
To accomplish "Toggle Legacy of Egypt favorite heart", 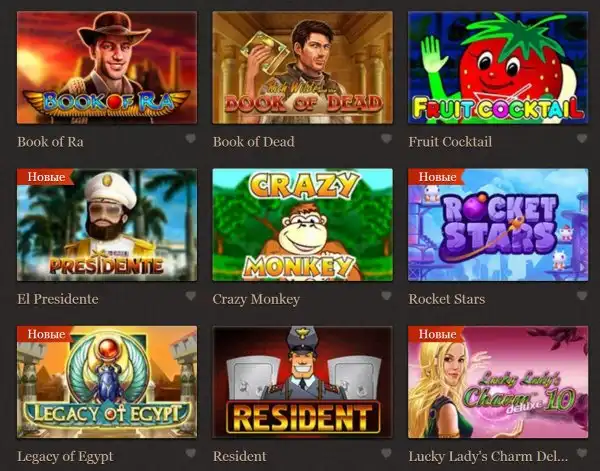I will 191,453.
